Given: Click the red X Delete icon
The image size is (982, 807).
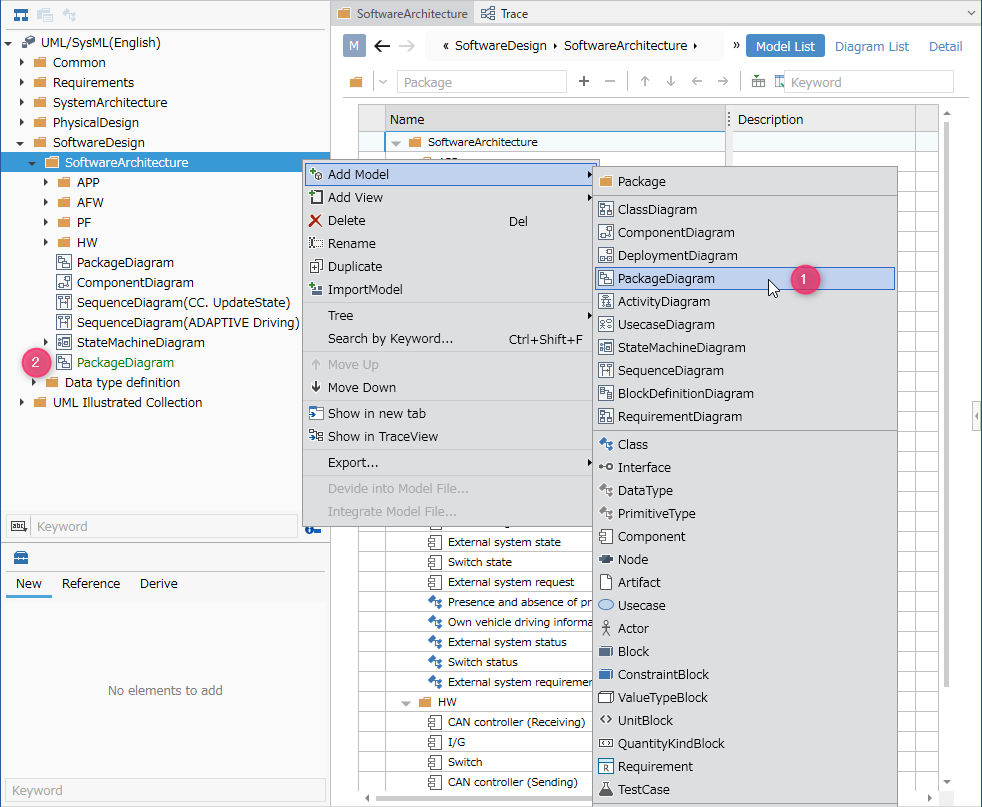Looking at the screenshot, I should (x=316, y=220).
